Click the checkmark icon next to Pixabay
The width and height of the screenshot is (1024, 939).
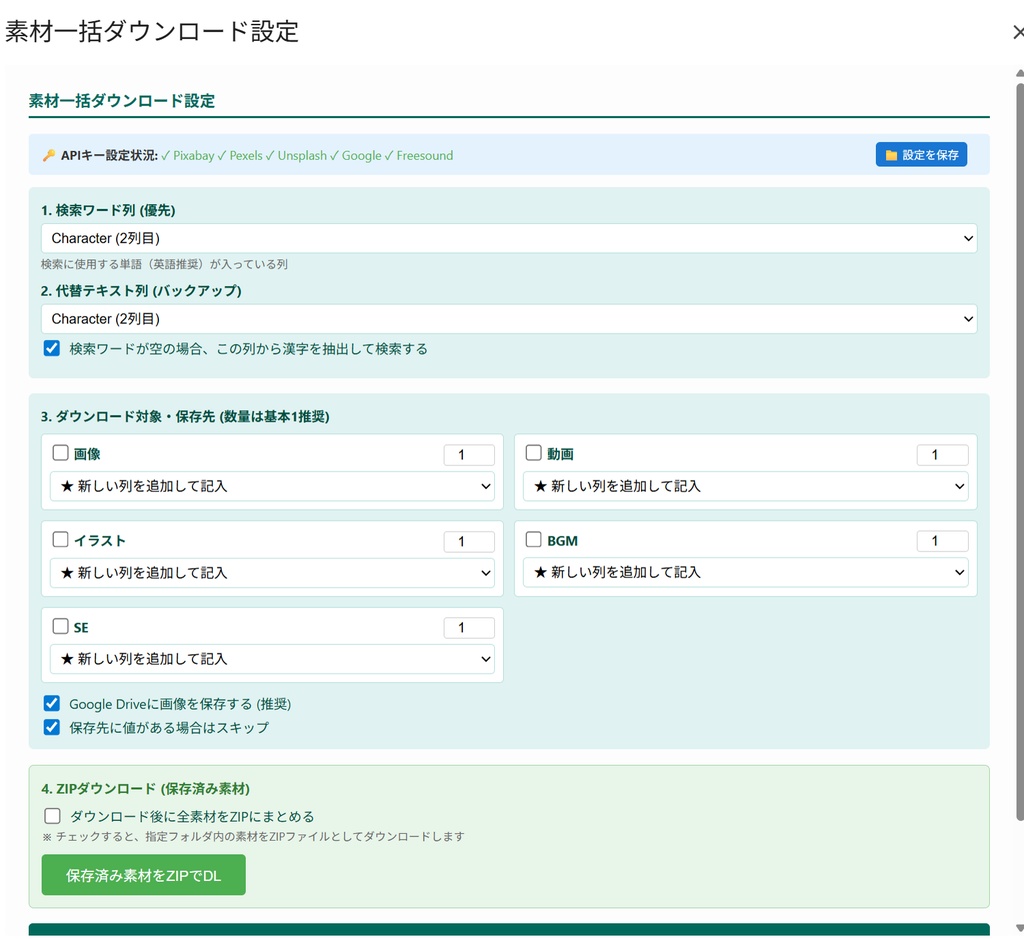coord(167,156)
